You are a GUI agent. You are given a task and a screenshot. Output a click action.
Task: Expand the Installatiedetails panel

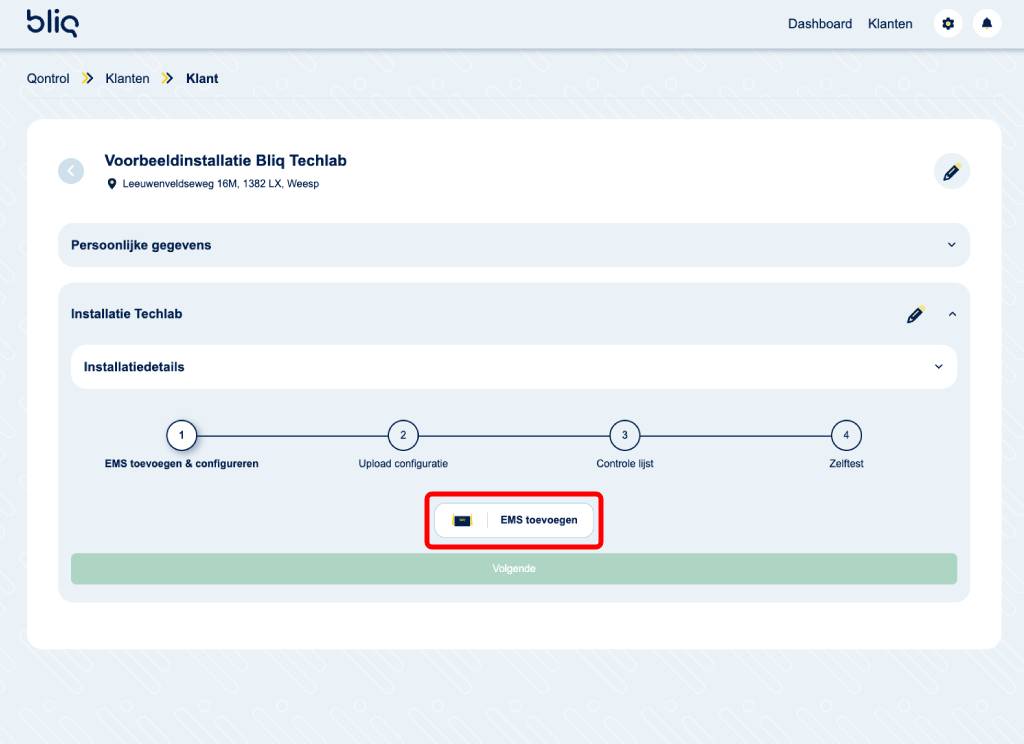click(938, 367)
